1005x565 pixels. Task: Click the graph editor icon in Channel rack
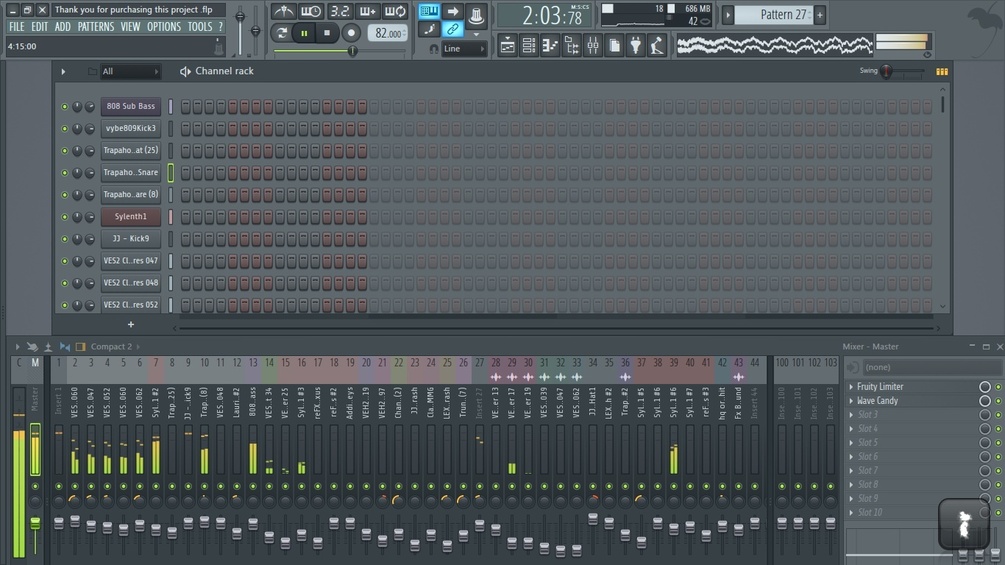click(x=942, y=72)
